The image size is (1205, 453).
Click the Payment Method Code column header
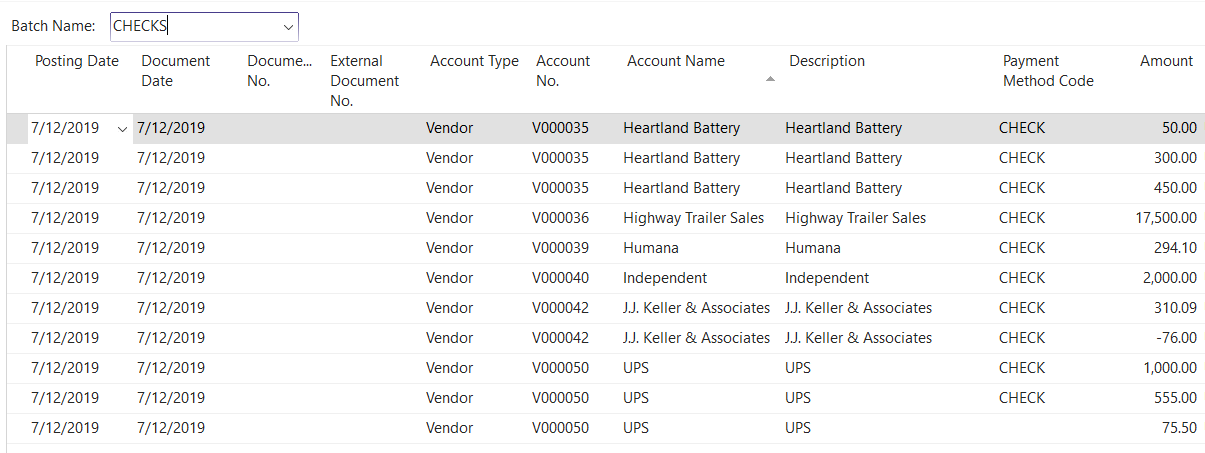1047,71
